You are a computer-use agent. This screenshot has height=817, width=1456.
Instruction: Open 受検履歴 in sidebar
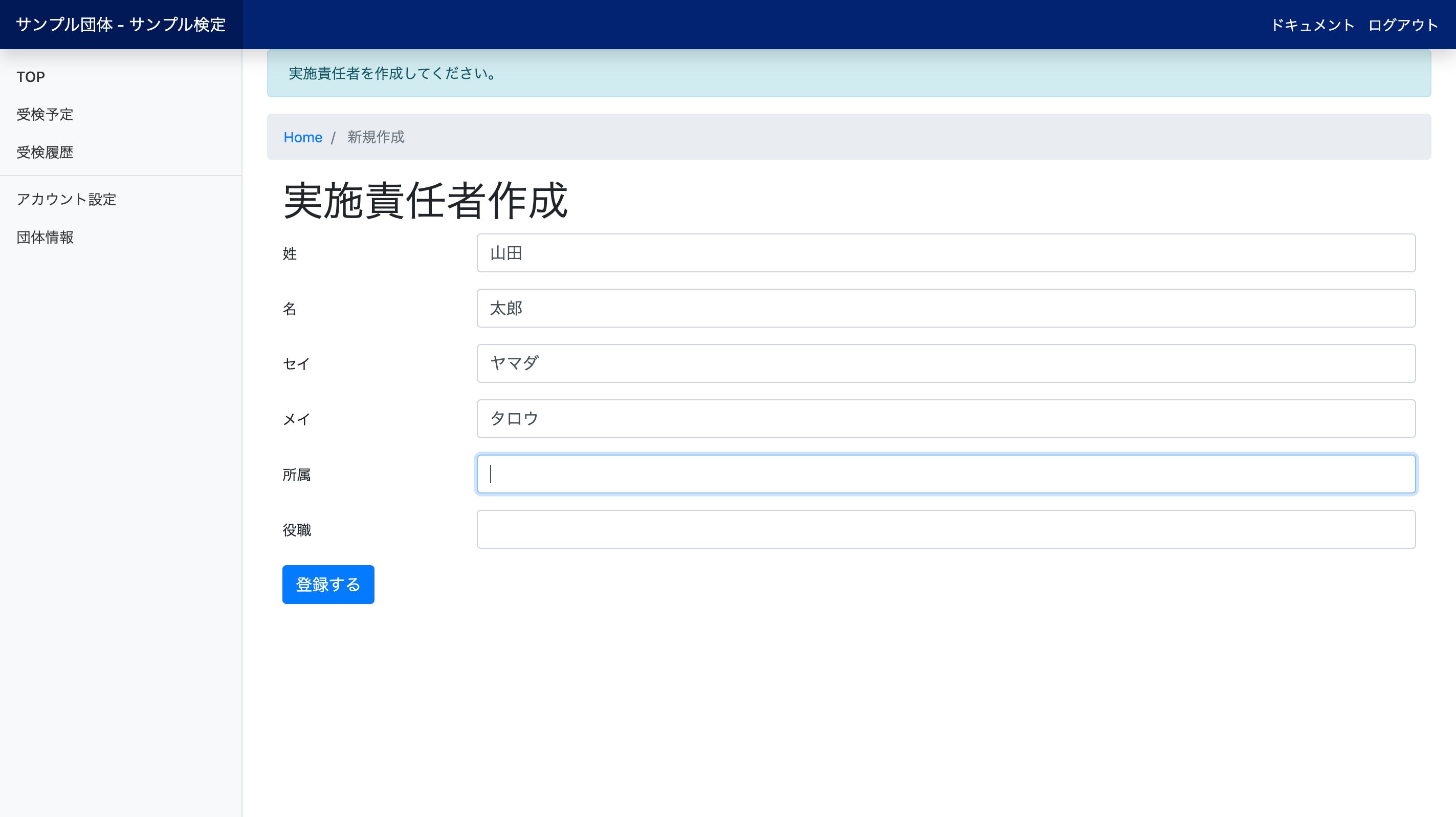[45, 152]
